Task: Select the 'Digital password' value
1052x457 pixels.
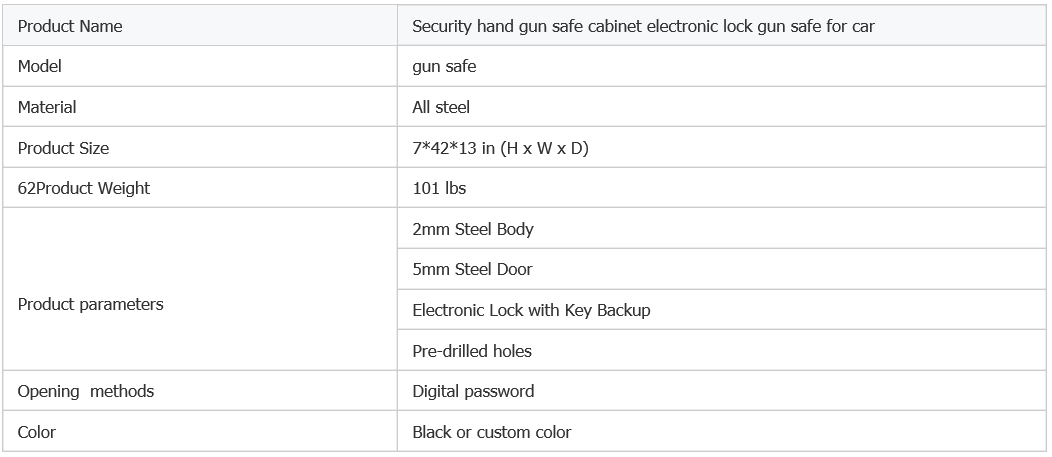Action: [x=473, y=391]
